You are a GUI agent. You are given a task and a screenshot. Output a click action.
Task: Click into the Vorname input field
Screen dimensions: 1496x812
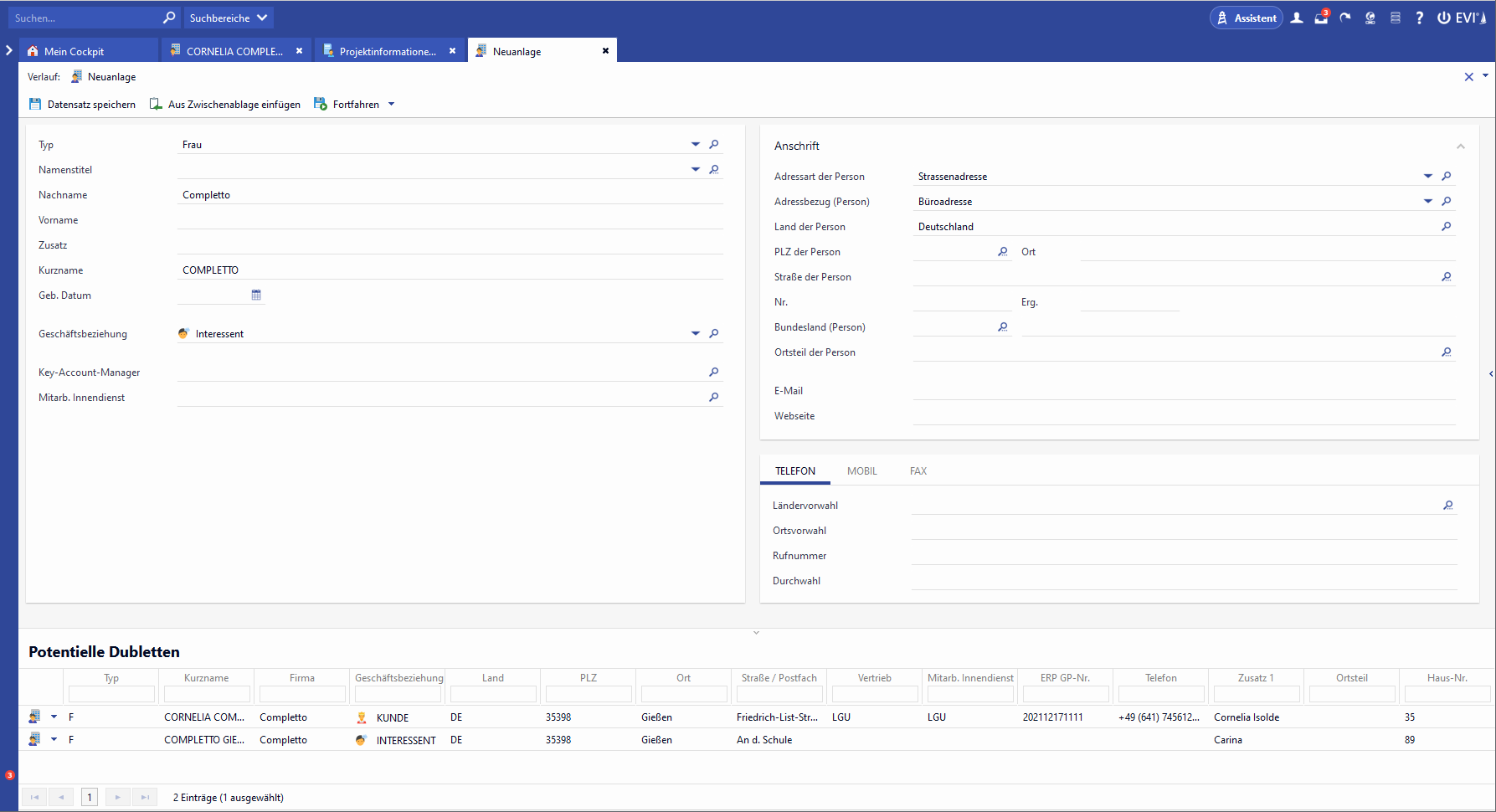pos(450,220)
